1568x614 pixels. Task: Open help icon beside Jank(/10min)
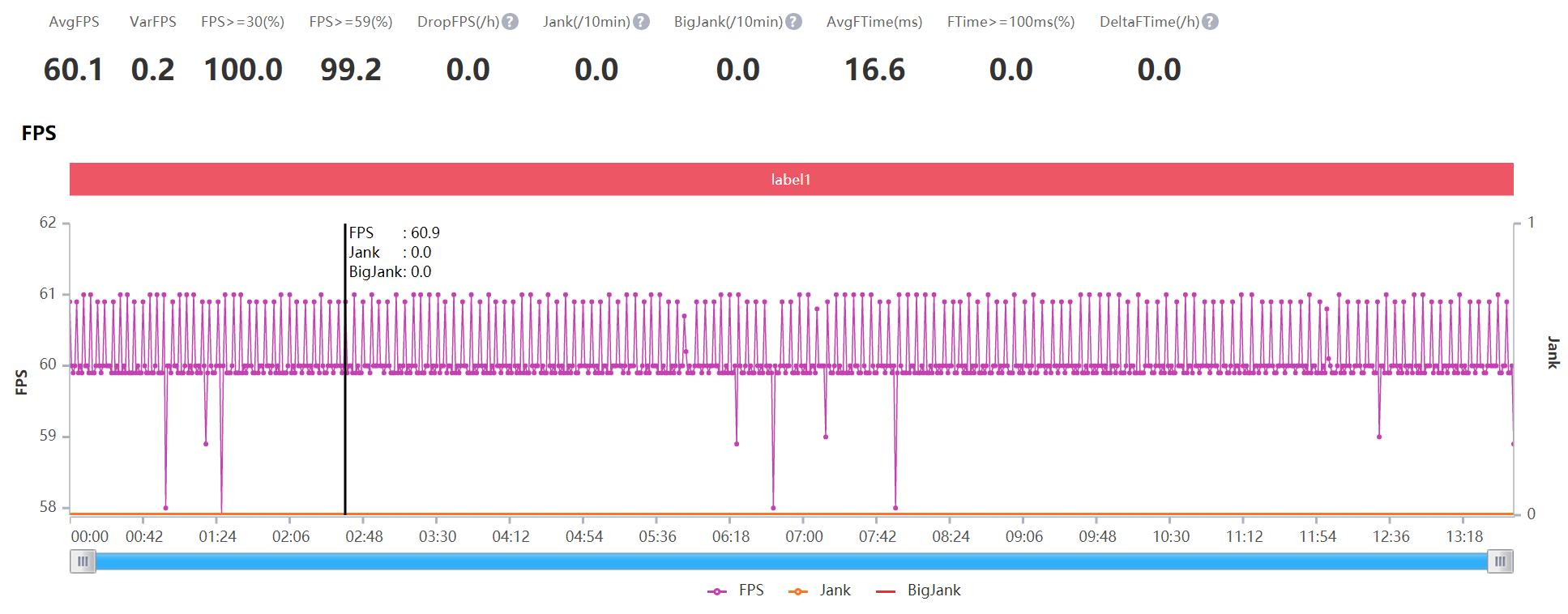[641, 22]
